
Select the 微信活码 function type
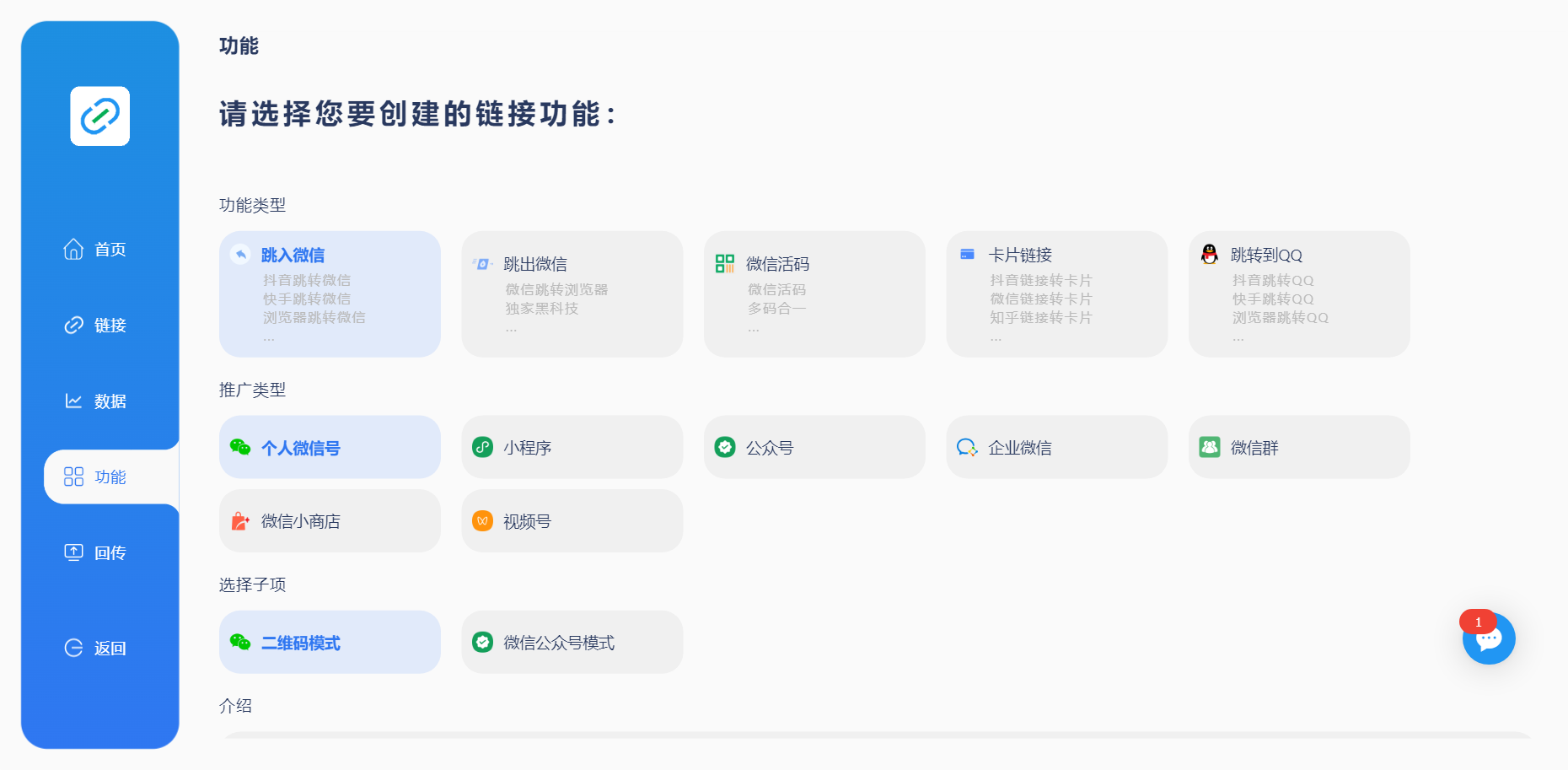814,294
